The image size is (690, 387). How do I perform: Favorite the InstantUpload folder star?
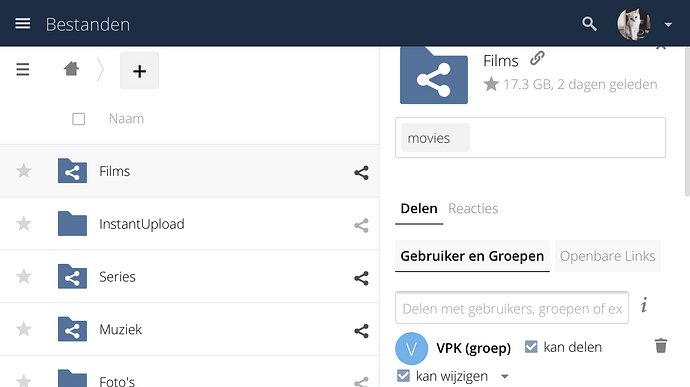click(x=24, y=224)
